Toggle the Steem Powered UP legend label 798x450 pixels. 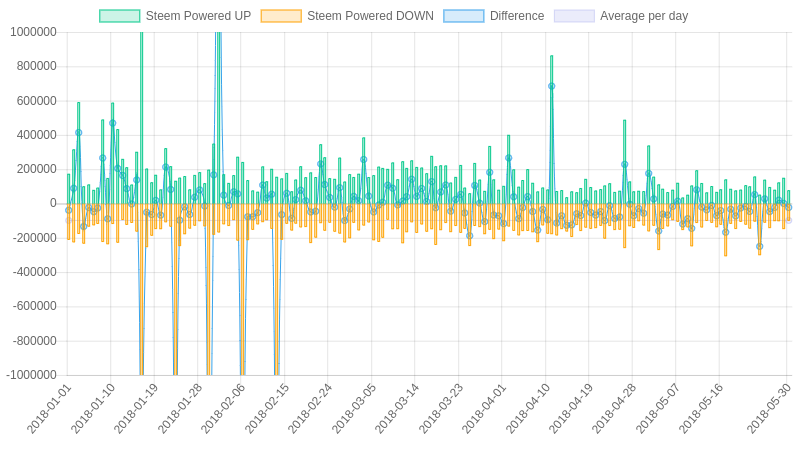[198, 16]
